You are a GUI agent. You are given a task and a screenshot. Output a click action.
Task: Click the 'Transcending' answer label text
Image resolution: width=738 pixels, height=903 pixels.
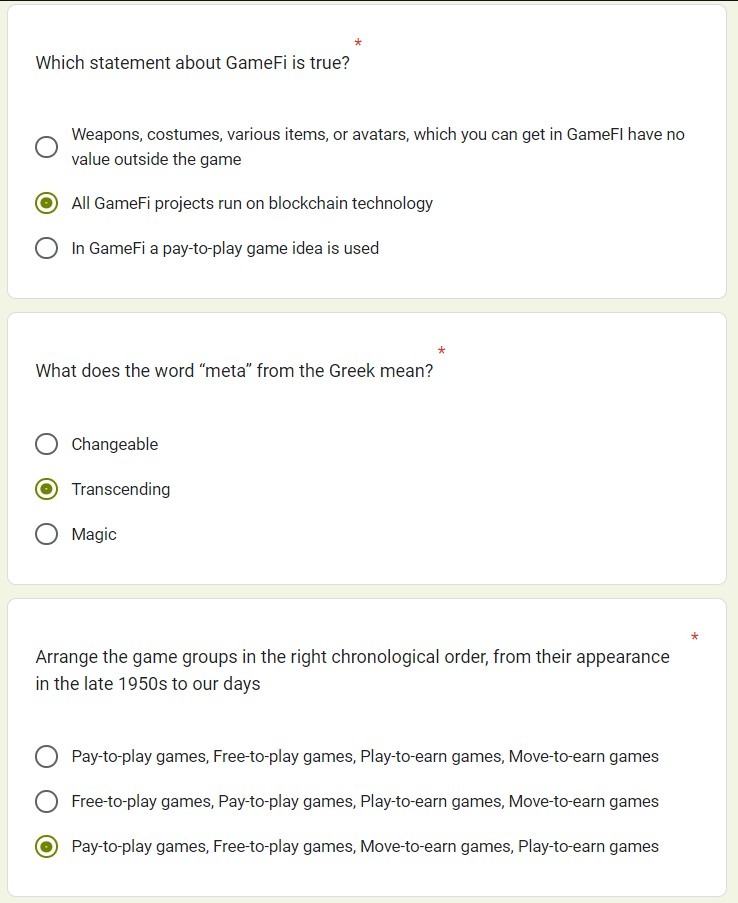pyautogui.click(x=121, y=489)
